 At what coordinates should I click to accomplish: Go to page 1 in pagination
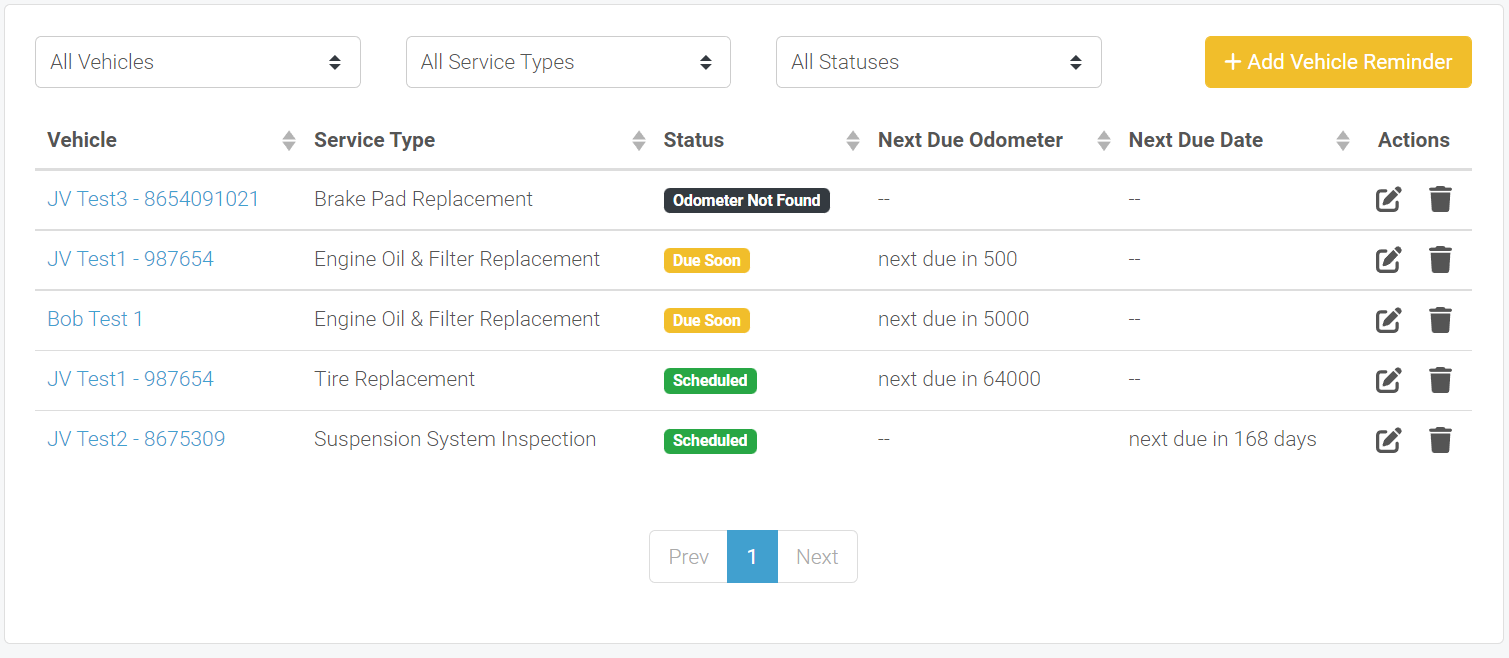[752, 557]
